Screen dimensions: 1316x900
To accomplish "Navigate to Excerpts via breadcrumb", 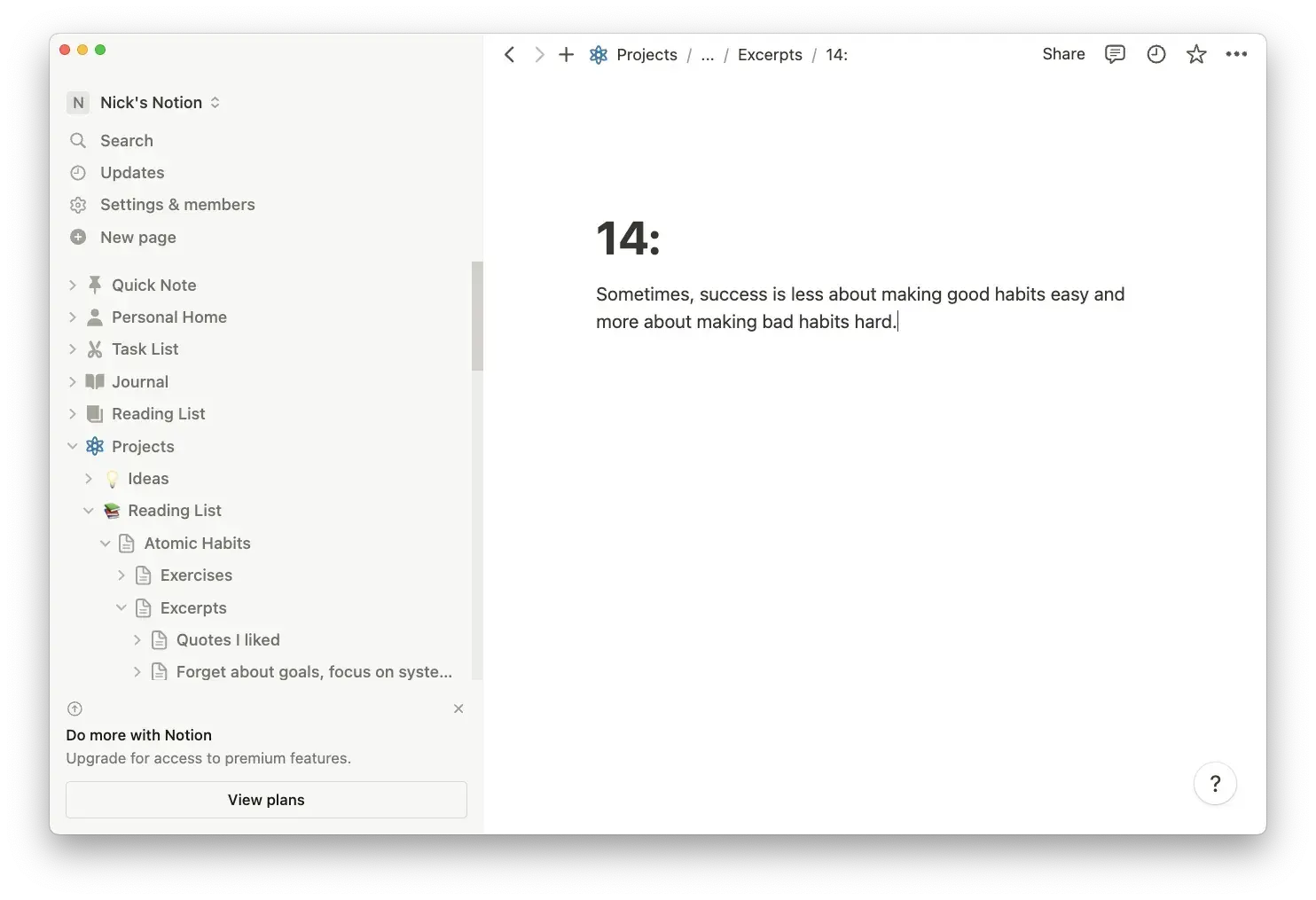I will pyautogui.click(x=769, y=54).
